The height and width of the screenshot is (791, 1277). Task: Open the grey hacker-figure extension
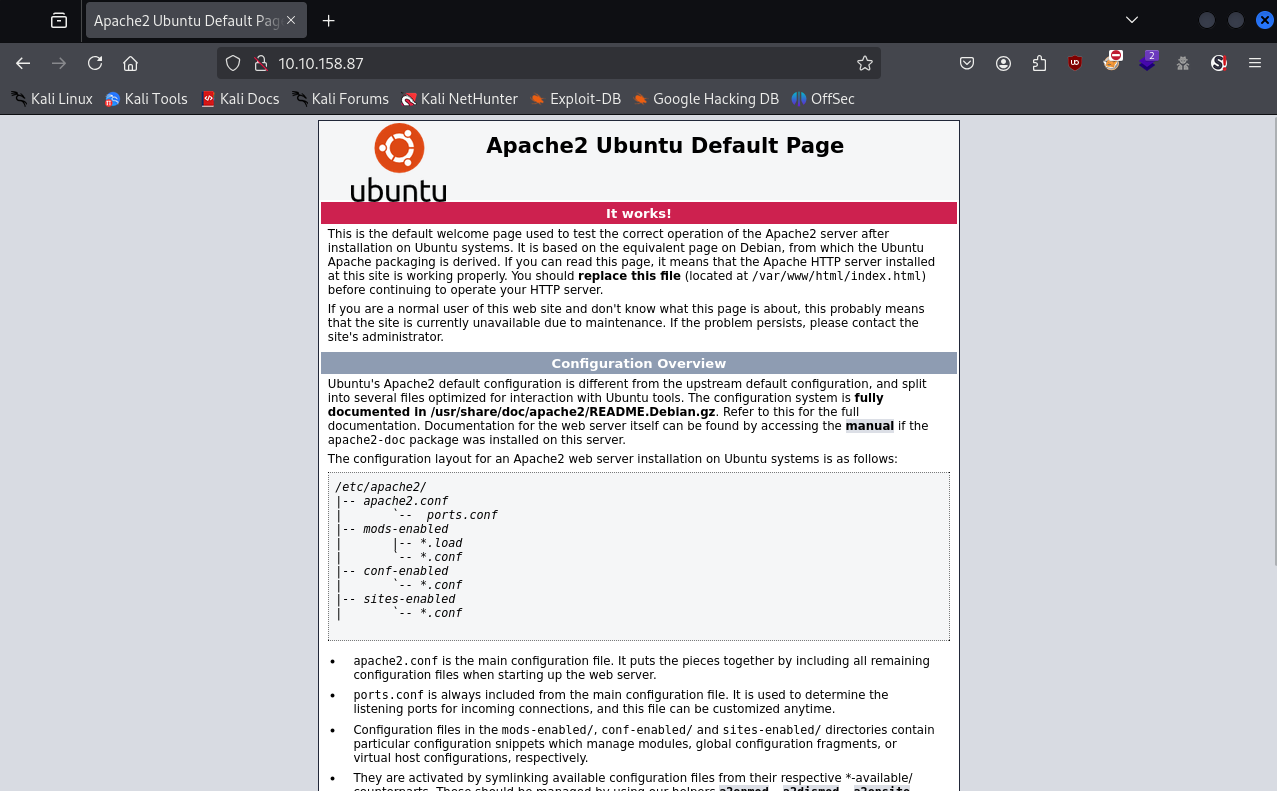(x=1183, y=63)
